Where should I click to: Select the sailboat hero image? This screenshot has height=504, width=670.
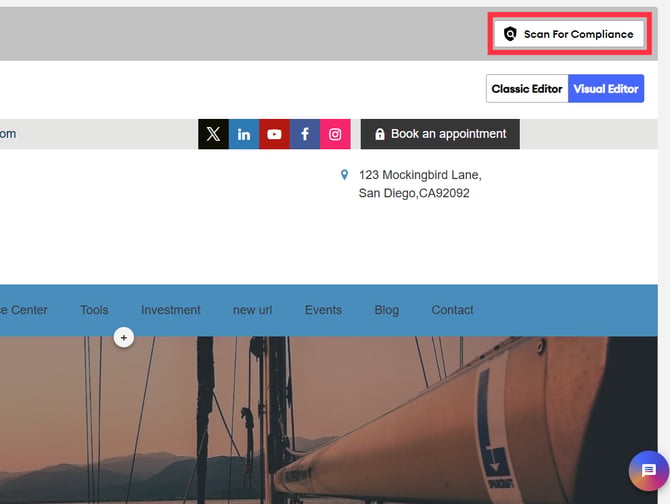tap(329, 420)
